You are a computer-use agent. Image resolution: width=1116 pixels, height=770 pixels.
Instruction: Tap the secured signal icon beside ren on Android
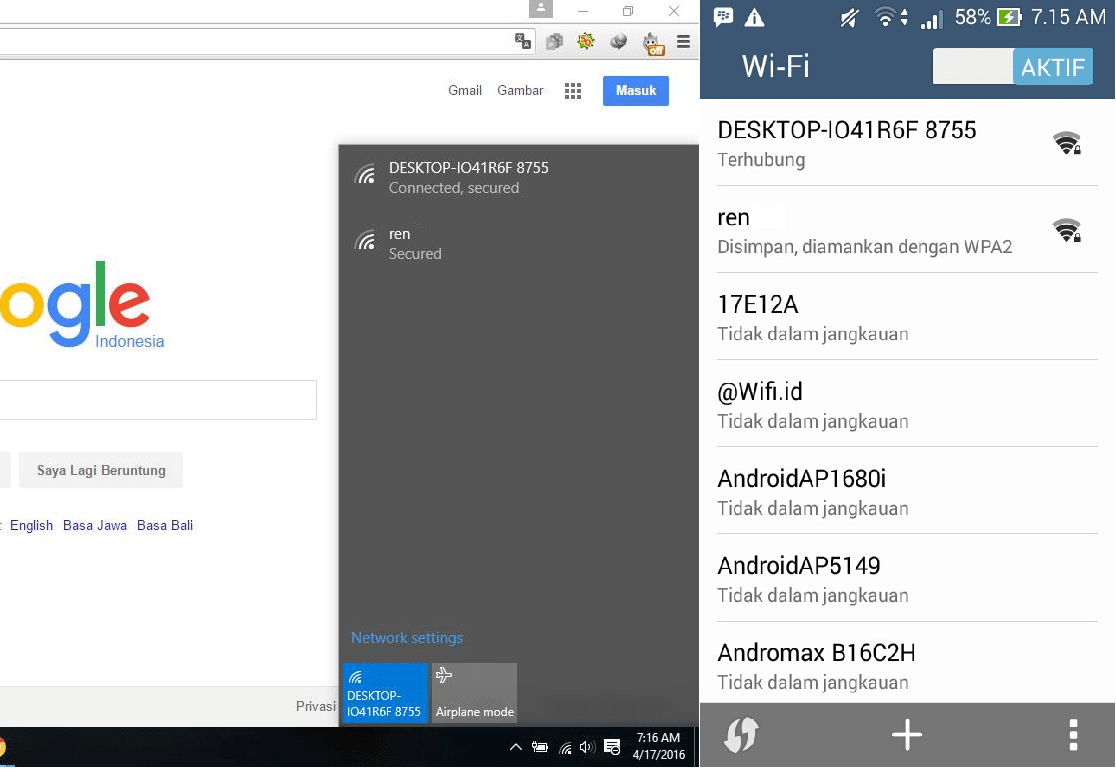point(1067,230)
